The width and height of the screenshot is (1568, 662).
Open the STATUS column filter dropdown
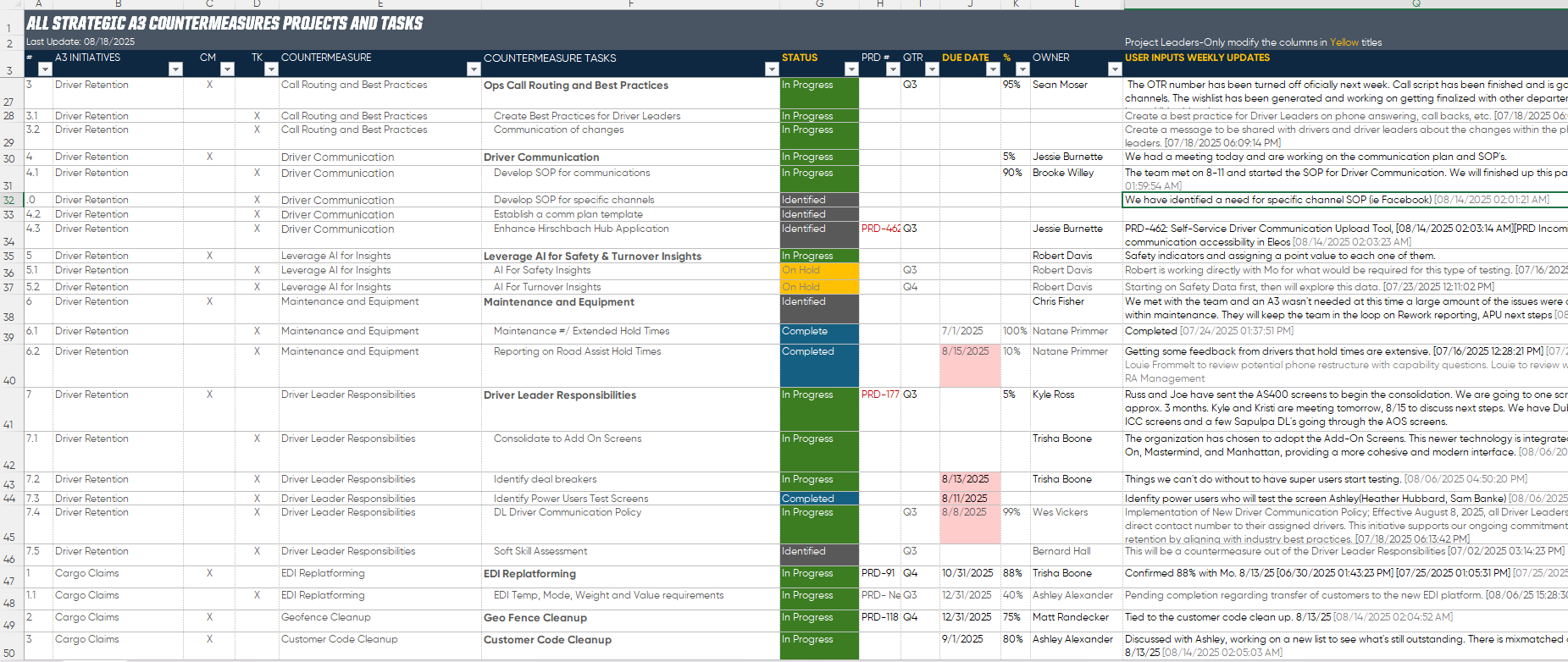point(851,69)
